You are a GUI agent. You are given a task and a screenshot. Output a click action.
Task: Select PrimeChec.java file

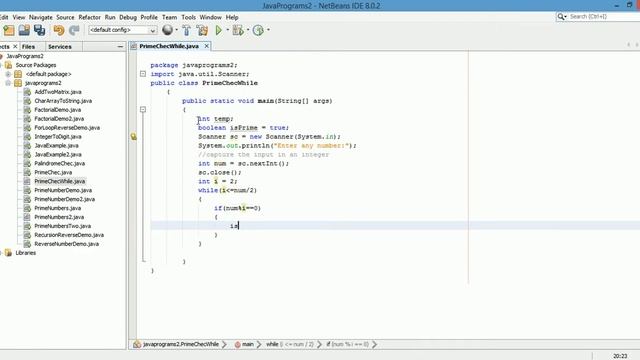[x=53, y=172]
